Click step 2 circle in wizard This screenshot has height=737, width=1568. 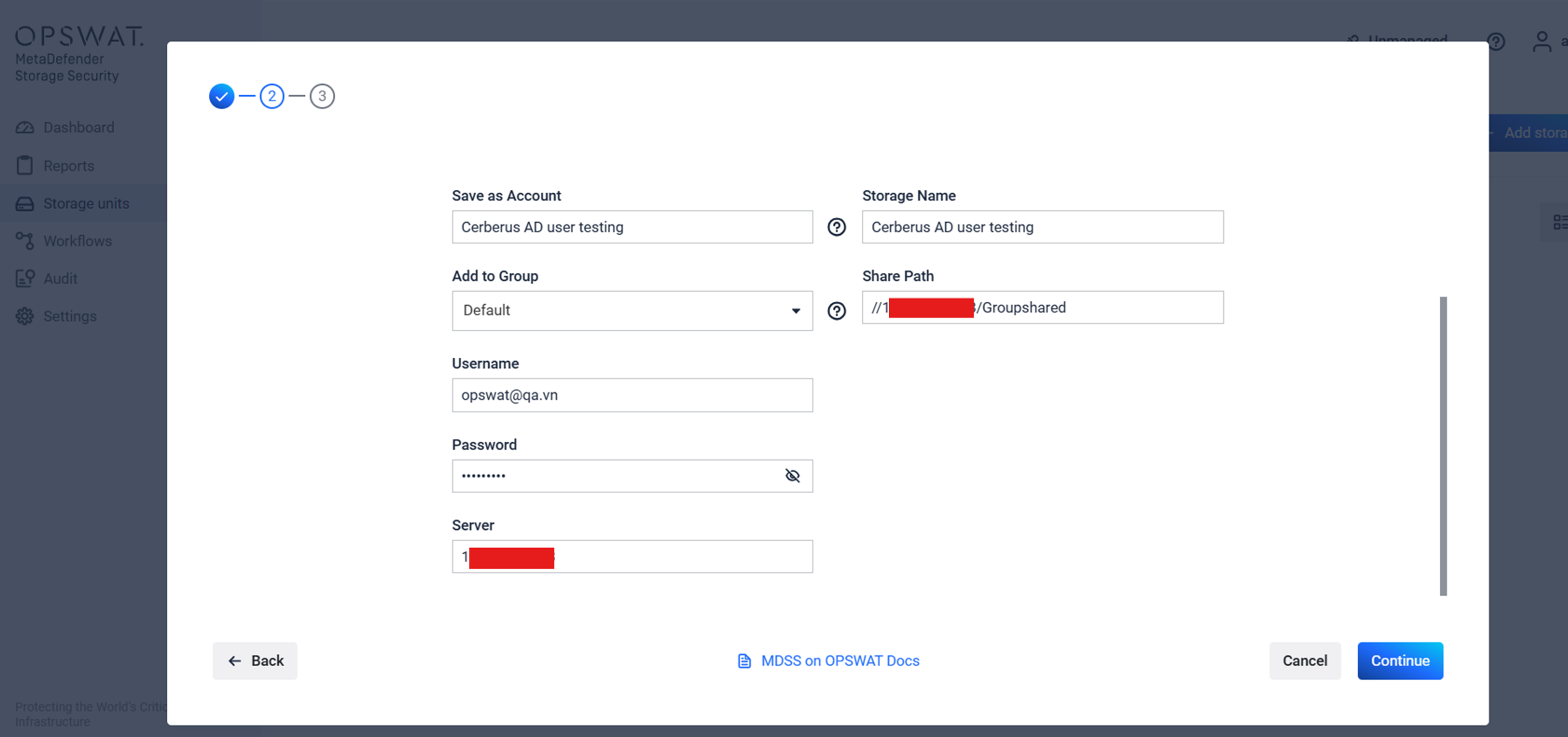[271, 96]
